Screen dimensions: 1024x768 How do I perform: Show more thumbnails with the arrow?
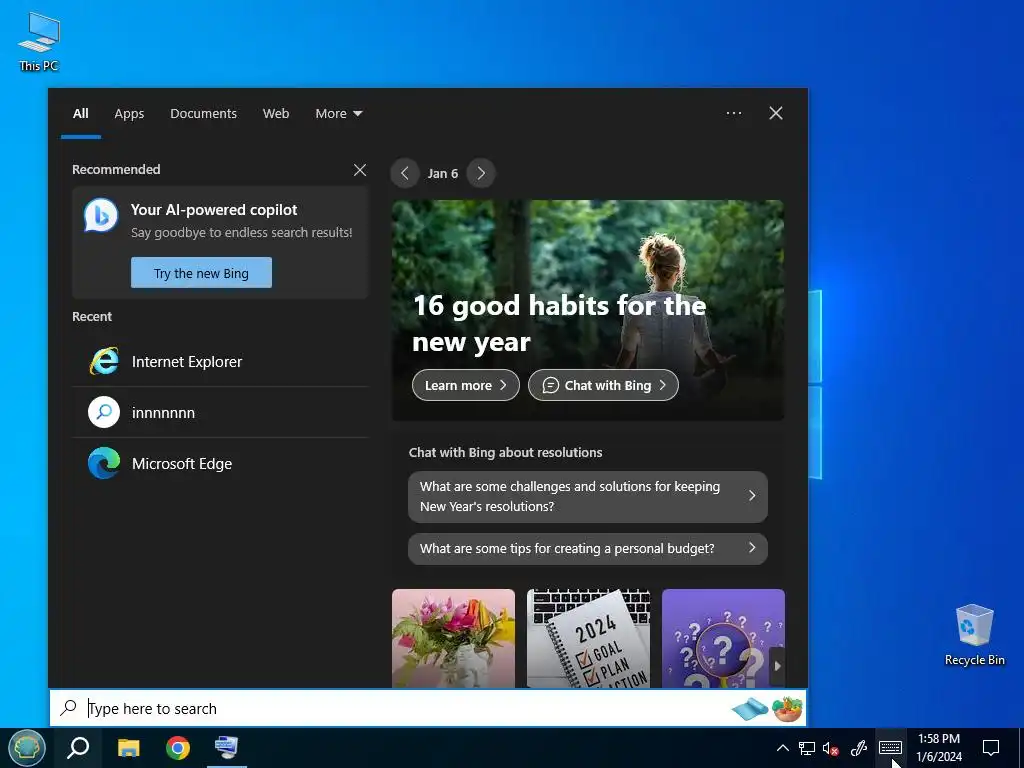(x=777, y=666)
